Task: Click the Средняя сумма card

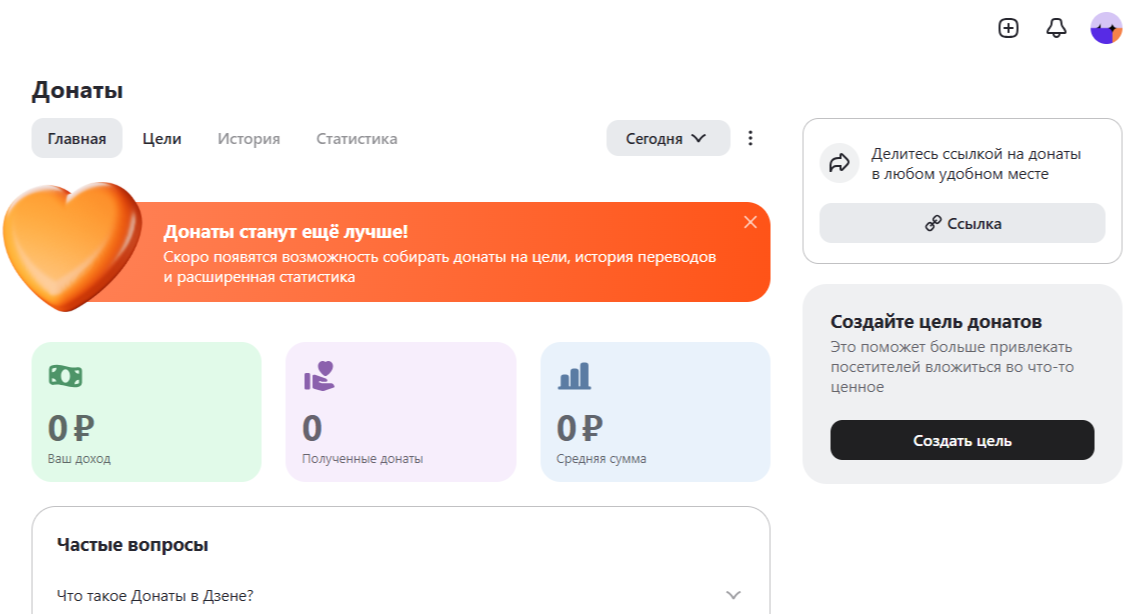Action: (x=655, y=412)
